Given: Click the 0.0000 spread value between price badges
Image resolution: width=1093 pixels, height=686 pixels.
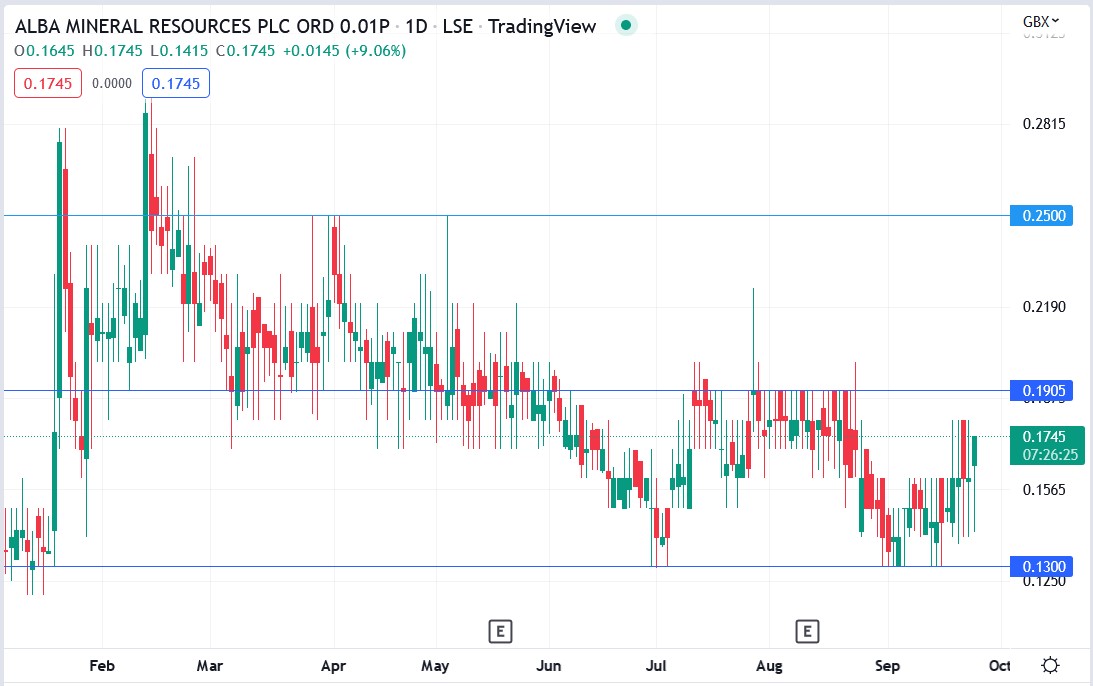Looking at the screenshot, I should point(111,83).
